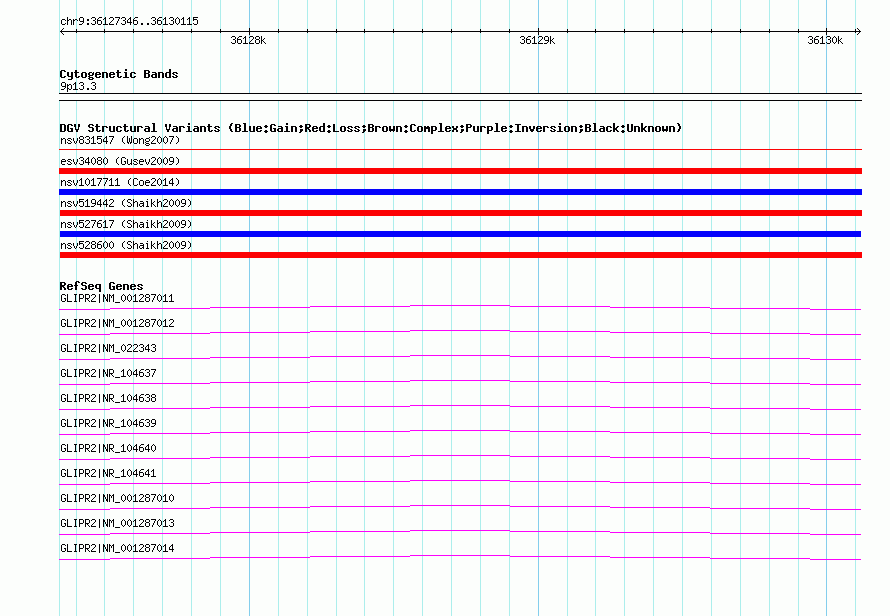Open transcript GLIPR2|NM_001287014

[117, 548]
